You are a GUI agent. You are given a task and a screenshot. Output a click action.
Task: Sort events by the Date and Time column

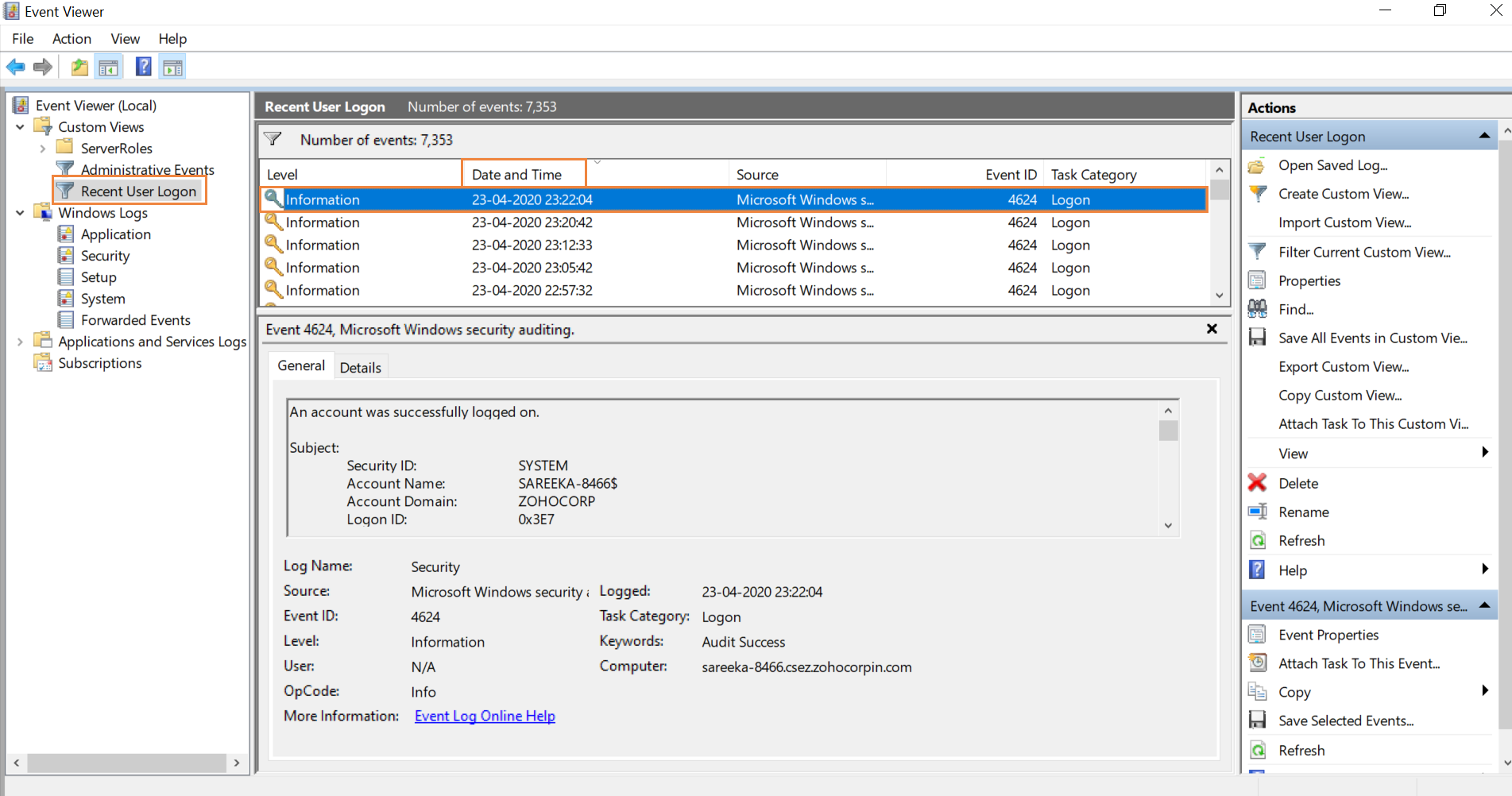tap(522, 173)
